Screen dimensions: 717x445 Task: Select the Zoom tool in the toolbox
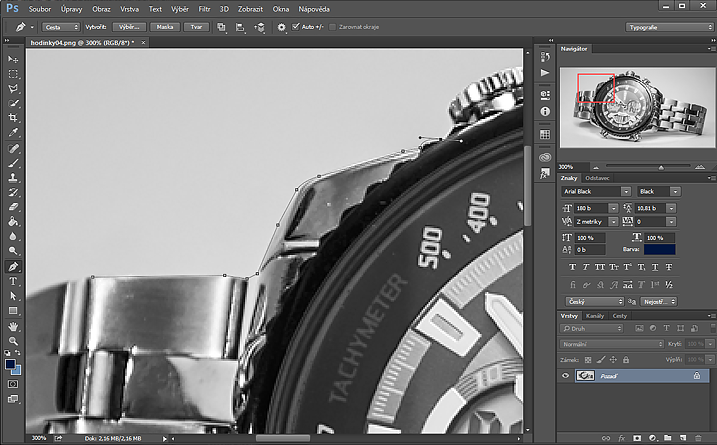[13, 341]
